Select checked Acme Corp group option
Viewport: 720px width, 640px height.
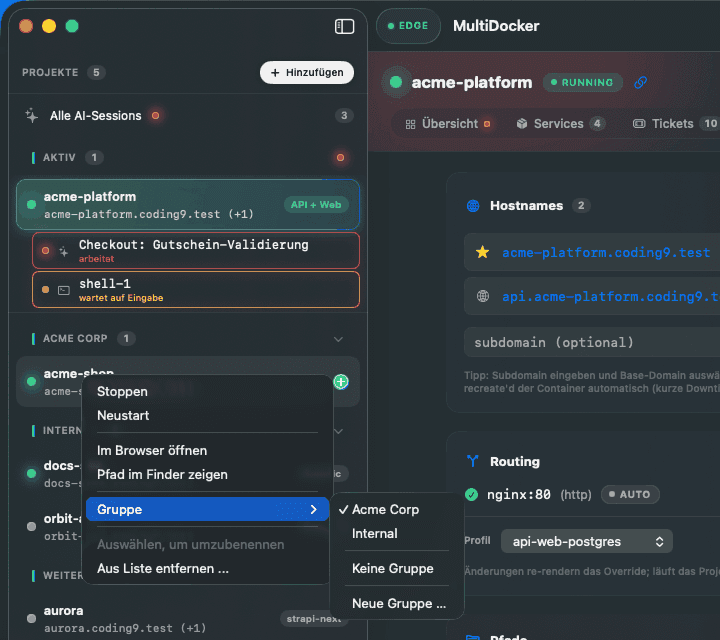pyautogui.click(x=385, y=510)
